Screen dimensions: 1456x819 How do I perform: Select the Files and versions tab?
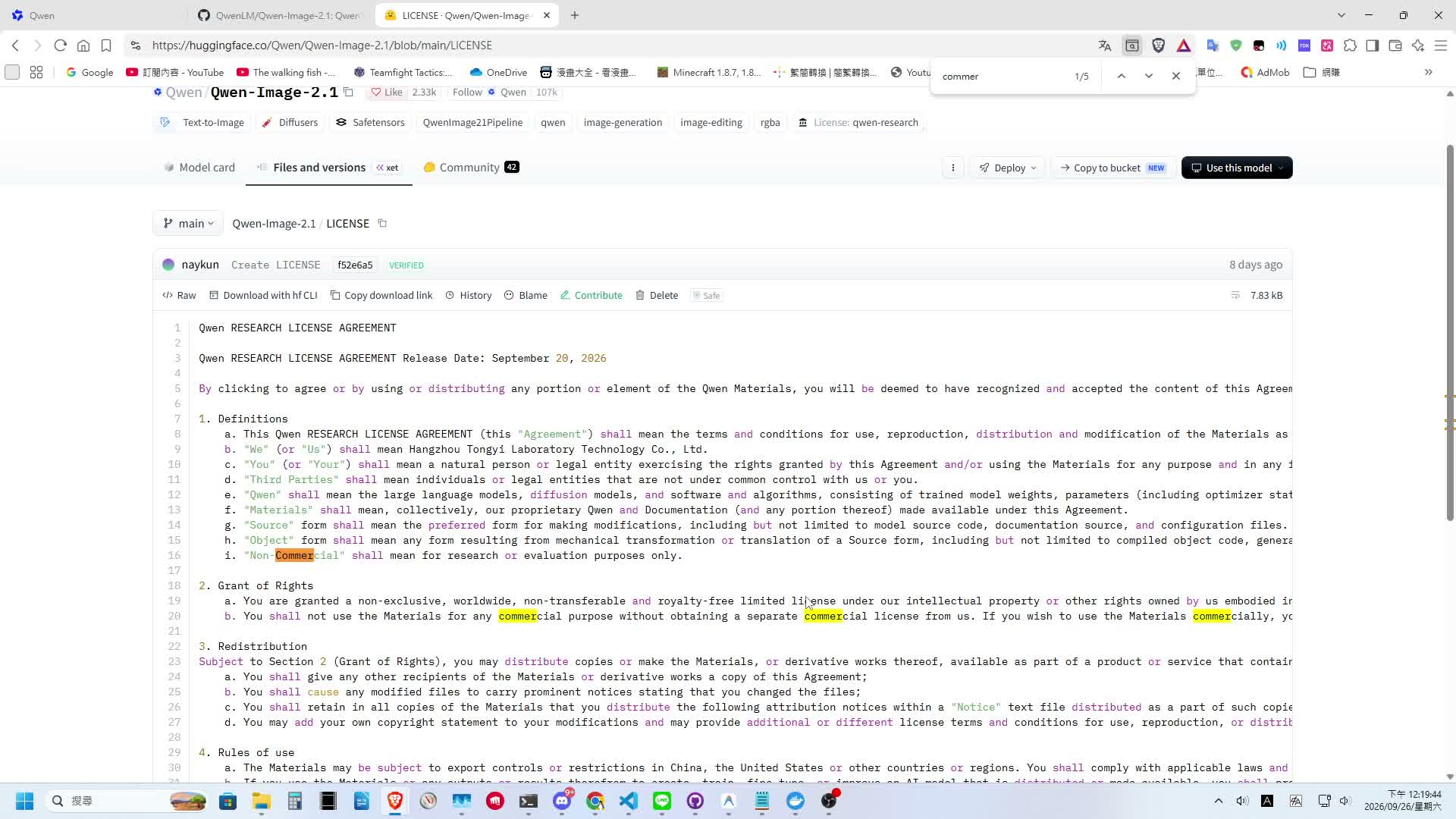(328, 168)
